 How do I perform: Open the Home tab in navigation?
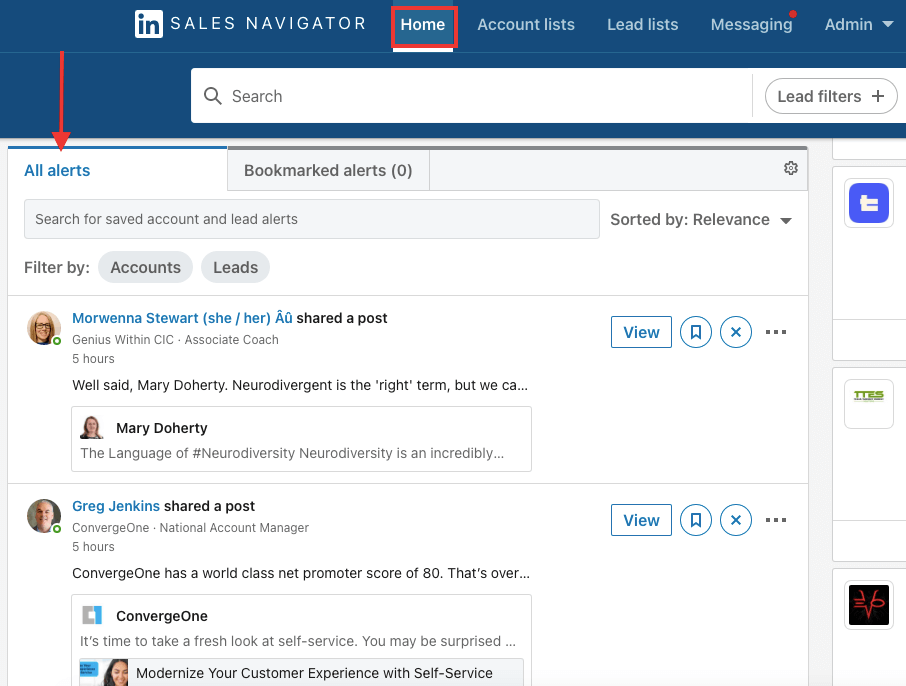423,25
